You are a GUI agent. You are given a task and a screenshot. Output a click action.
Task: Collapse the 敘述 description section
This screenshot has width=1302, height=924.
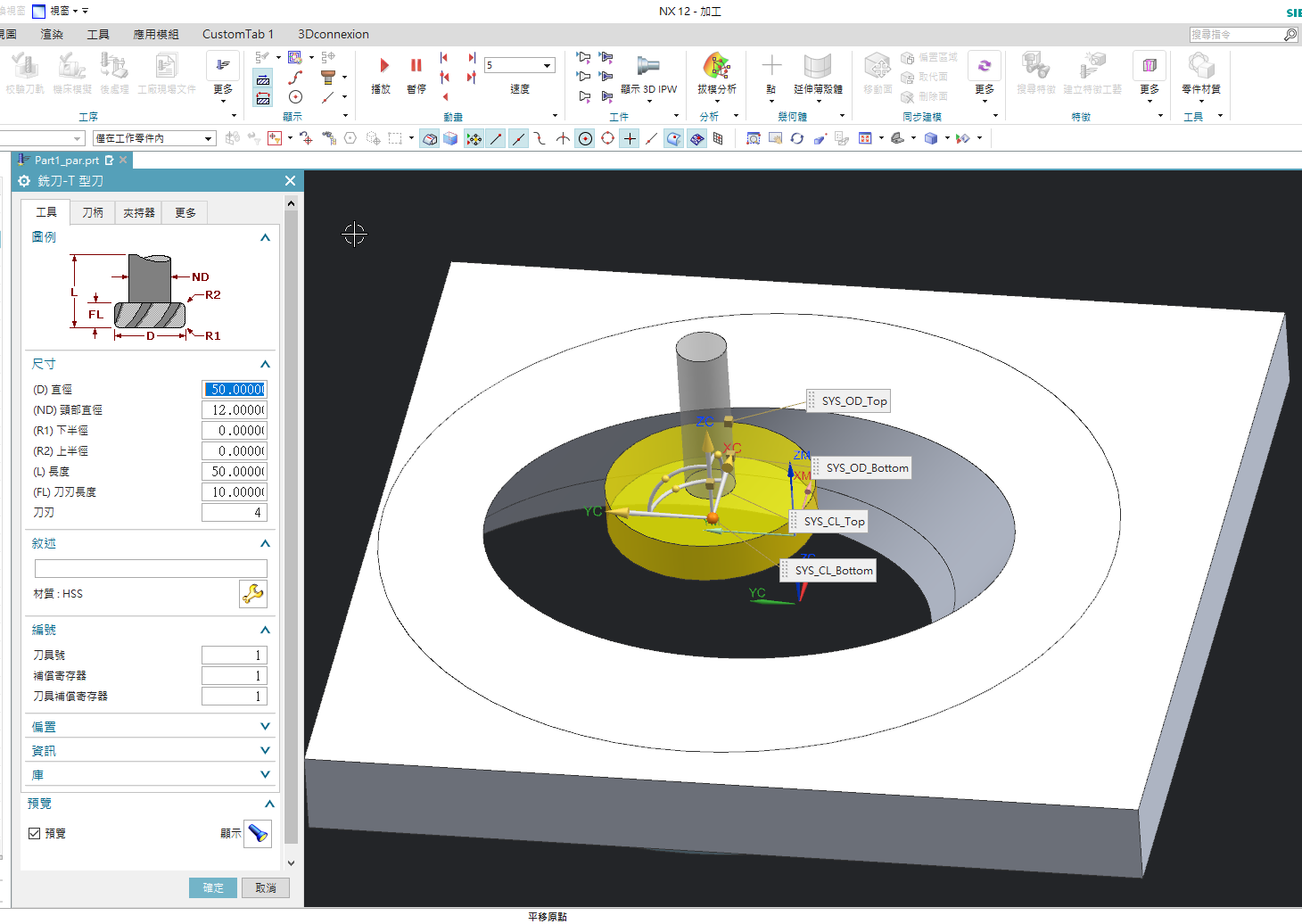click(265, 543)
